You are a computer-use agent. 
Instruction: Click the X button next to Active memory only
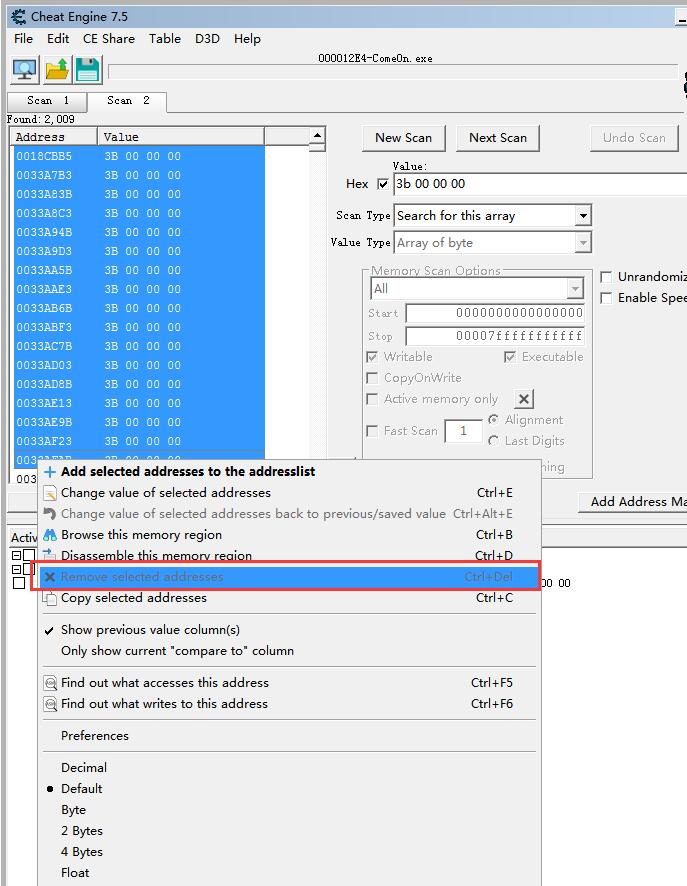(x=524, y=399)
